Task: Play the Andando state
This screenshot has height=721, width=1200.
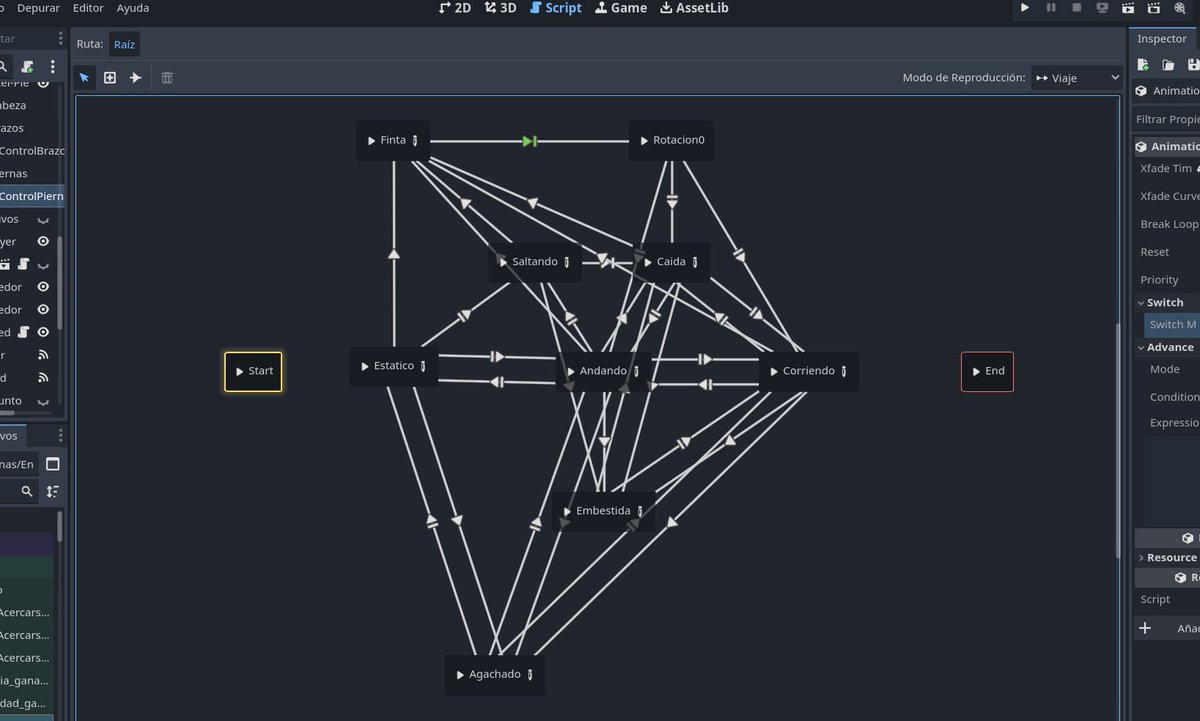Action: tap(570, 371)
